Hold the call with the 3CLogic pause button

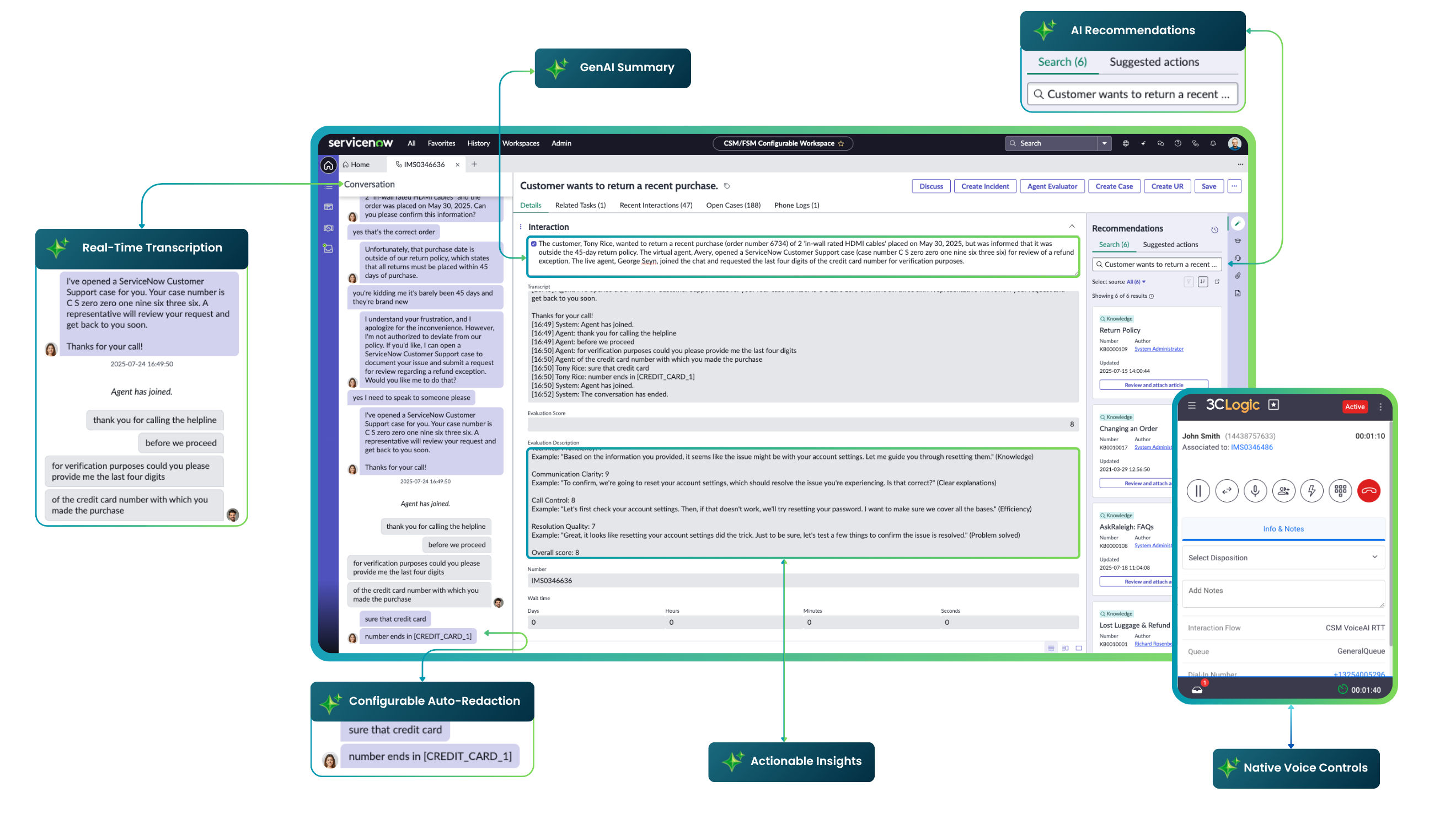(1198, 491)
